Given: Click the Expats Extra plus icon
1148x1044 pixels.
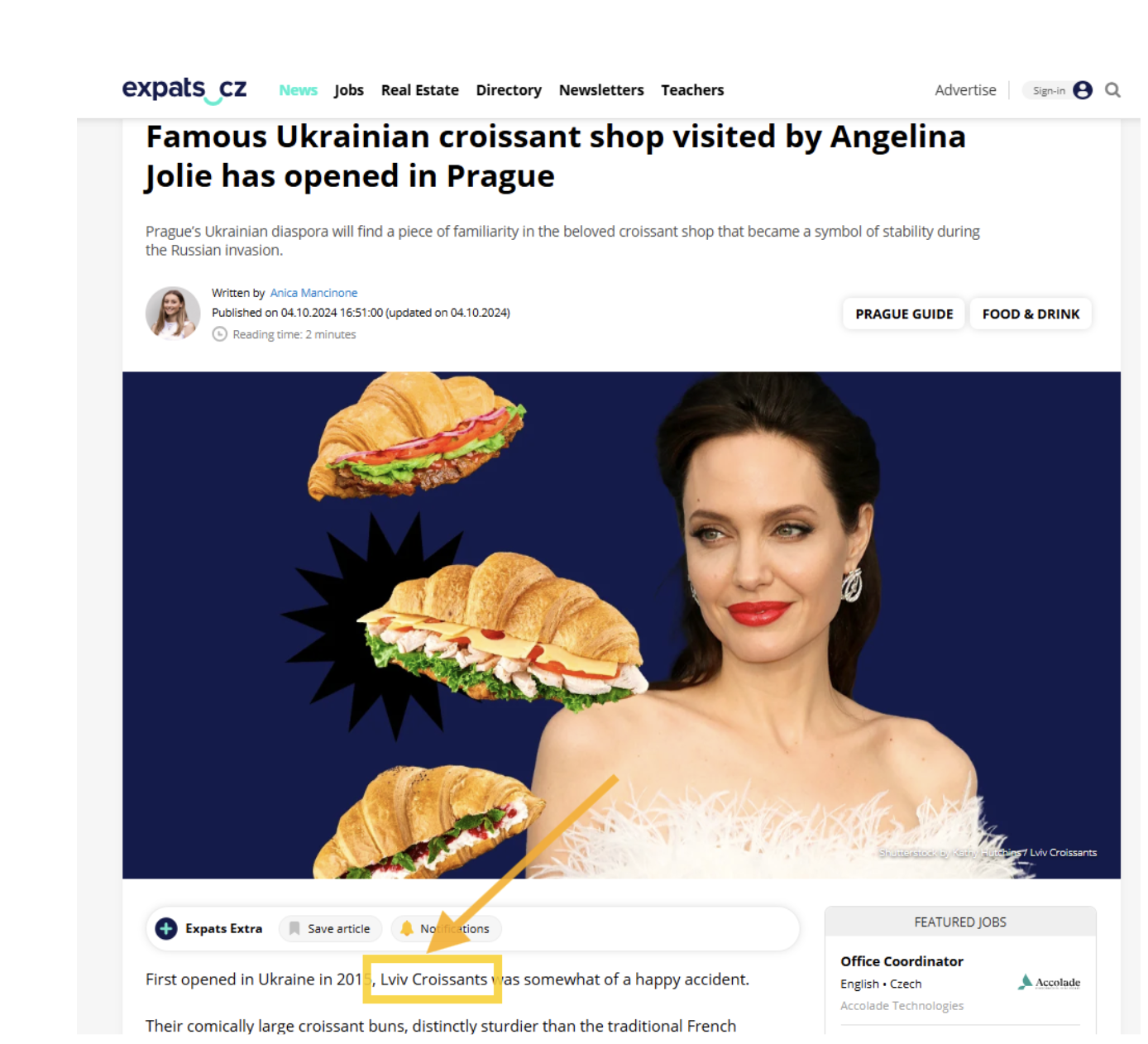Looking at the screenshot, I should click(166, 929).
